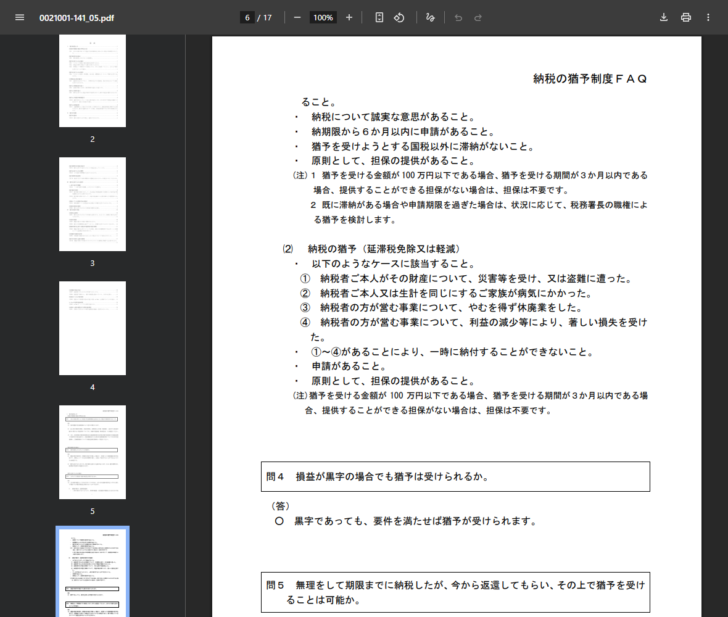Click the redo arrow icon
The width and height of the screenshot is (728, 617).
click(x=478, y=18)
